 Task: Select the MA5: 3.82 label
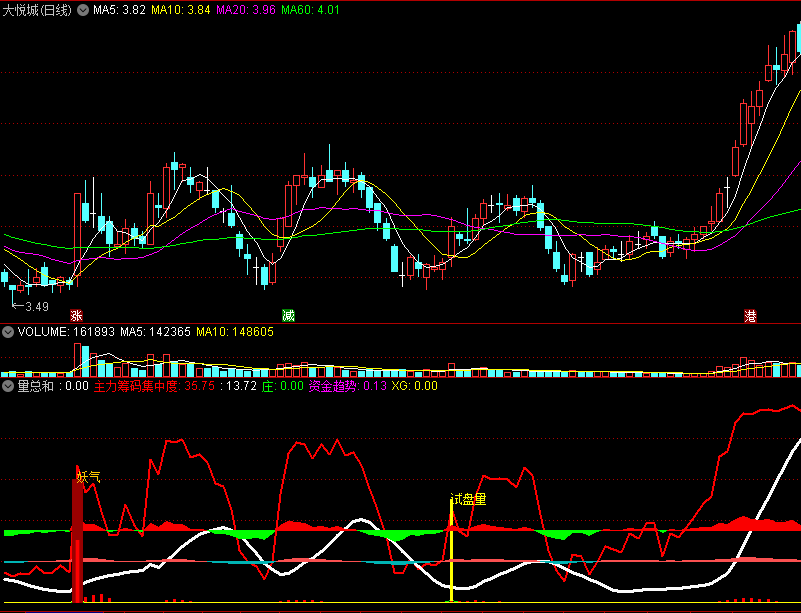coord(119,10)
